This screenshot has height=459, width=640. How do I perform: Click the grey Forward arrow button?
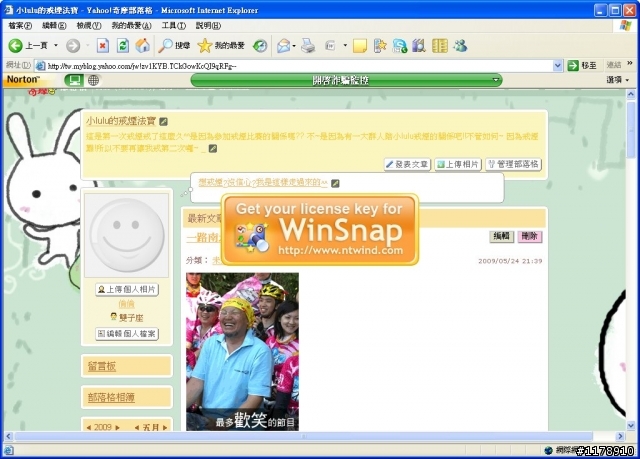coord(73,46)
